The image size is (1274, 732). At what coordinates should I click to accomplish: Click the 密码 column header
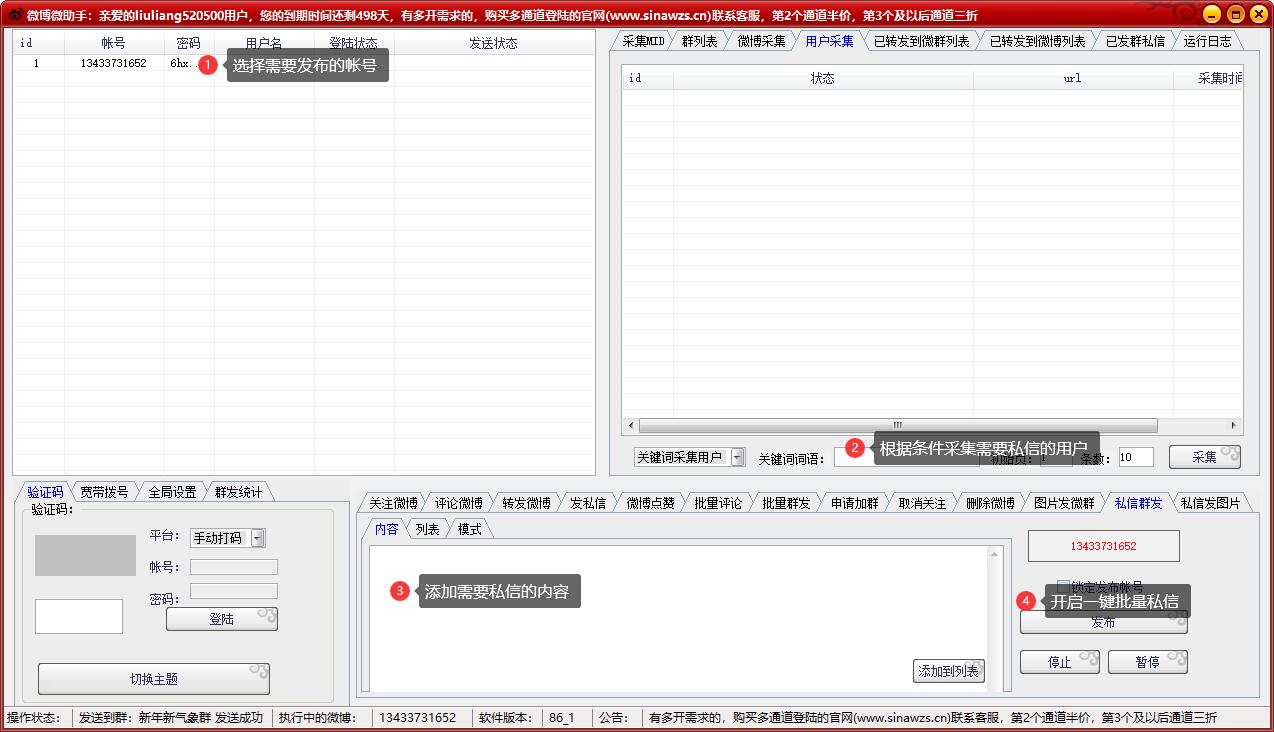pyautogui.click(x=189, y=43)
